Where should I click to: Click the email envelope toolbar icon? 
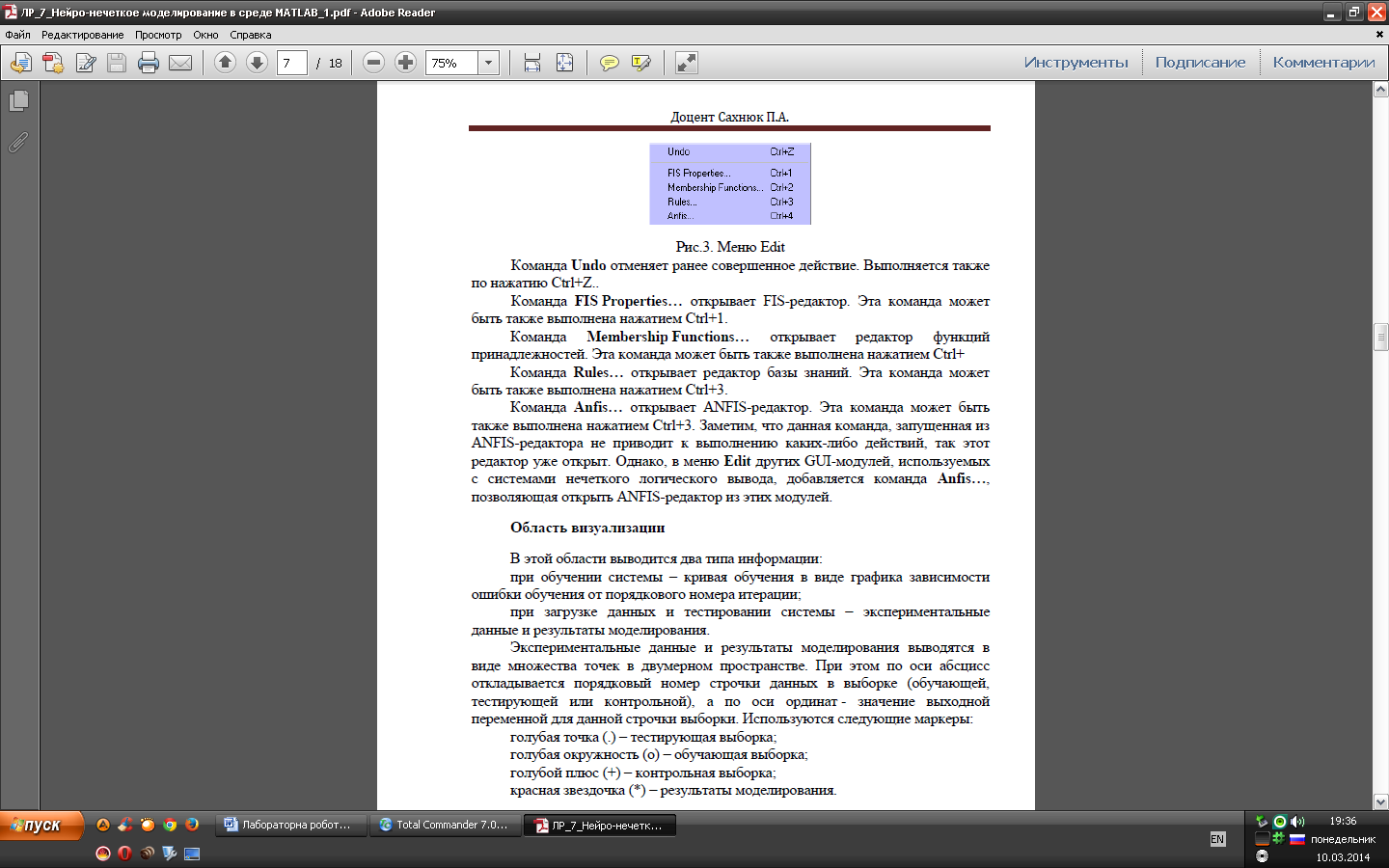pyautogui.click(x=180, y=63)
